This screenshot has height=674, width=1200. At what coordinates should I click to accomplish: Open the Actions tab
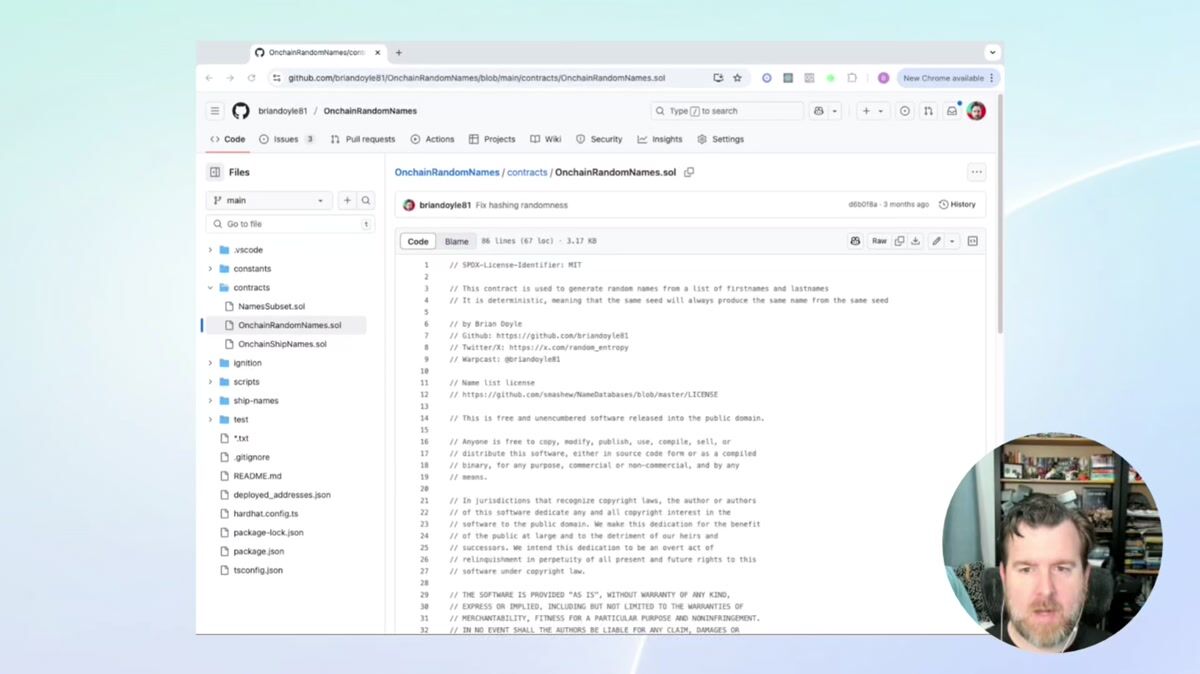pyautogui.click(x=432, y=139)
